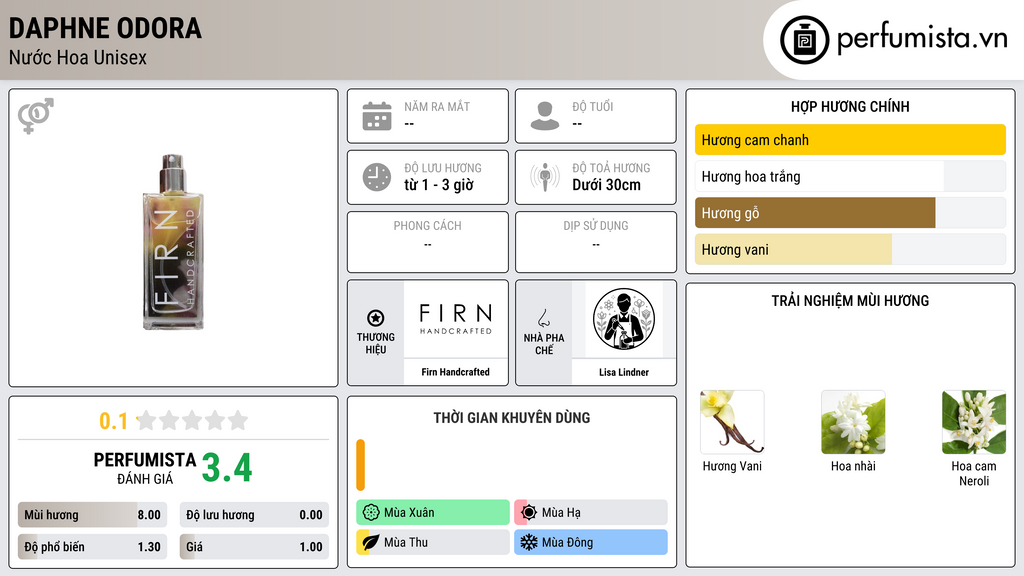The height and width of the screenshot is (576, 1024).
Task: Click the snowflake icon in Mùa Đông
Action: (529, 542)
